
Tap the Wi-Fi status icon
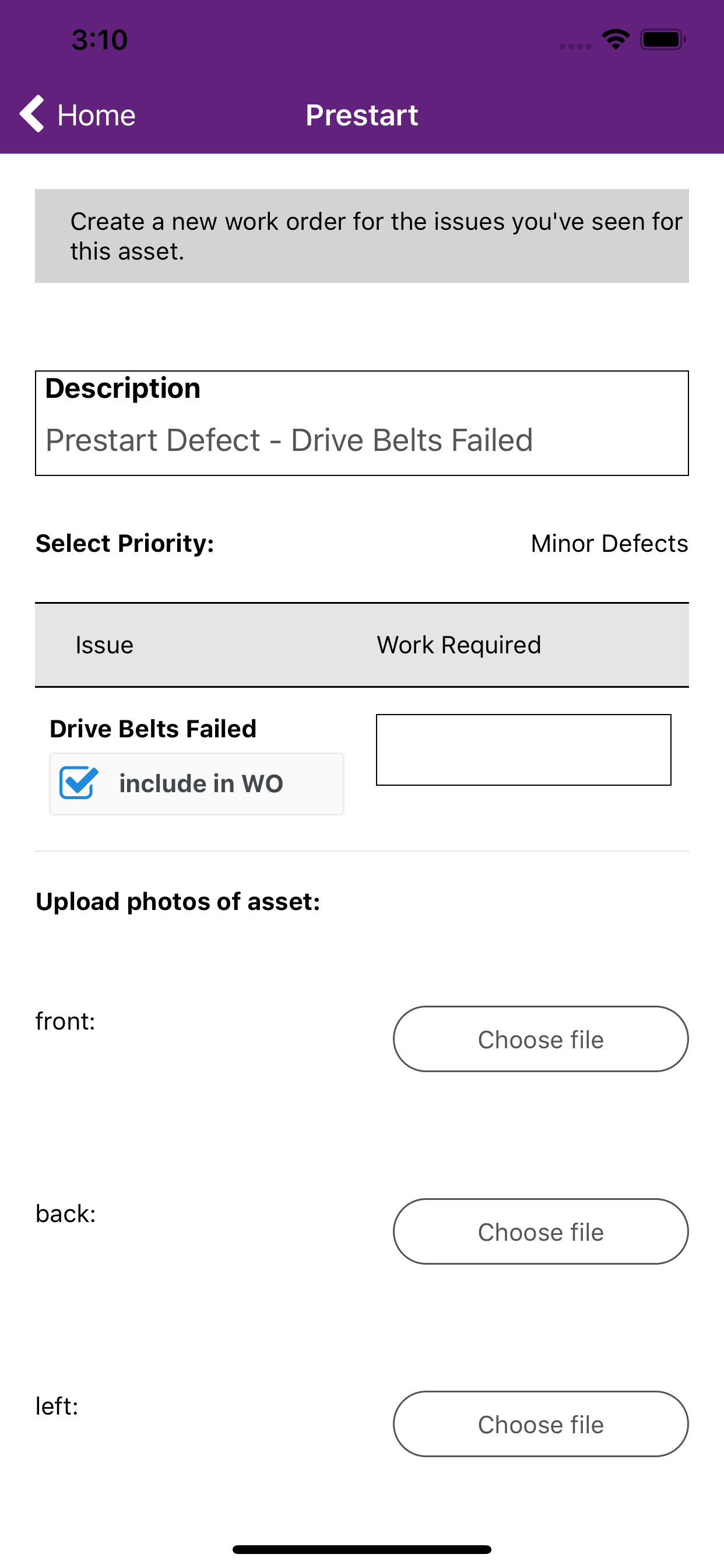[615, 40]
